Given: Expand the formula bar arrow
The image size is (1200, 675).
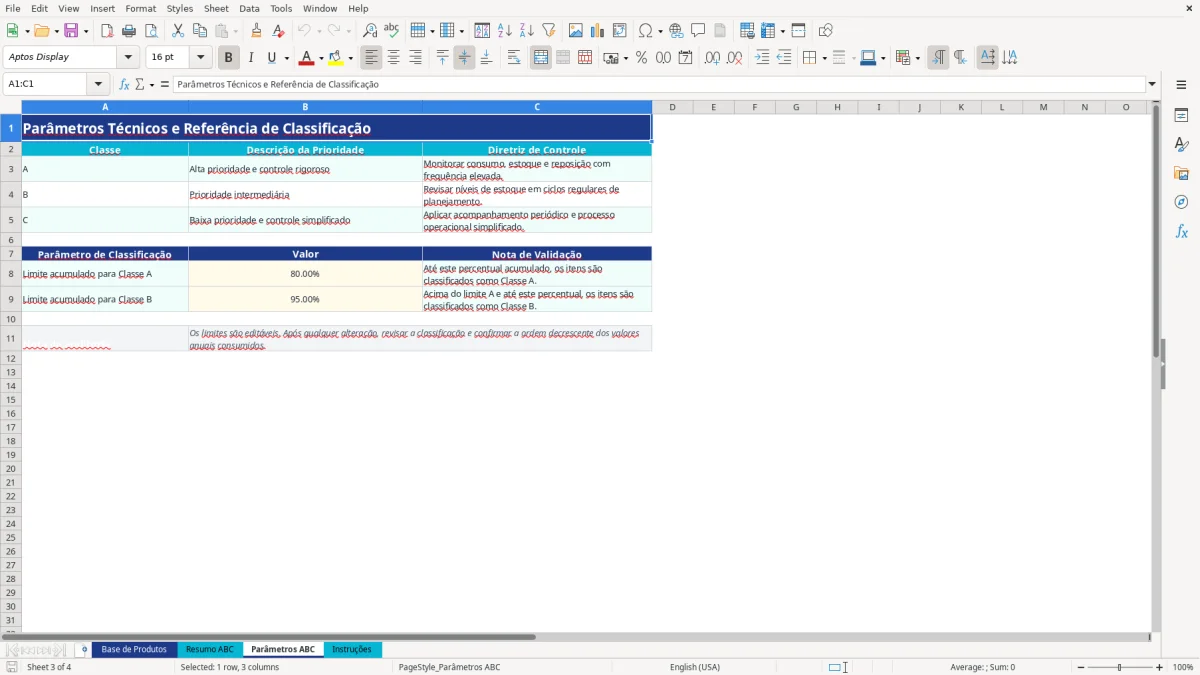Looking at the screenshot, I should click(x=1152, y=84).
